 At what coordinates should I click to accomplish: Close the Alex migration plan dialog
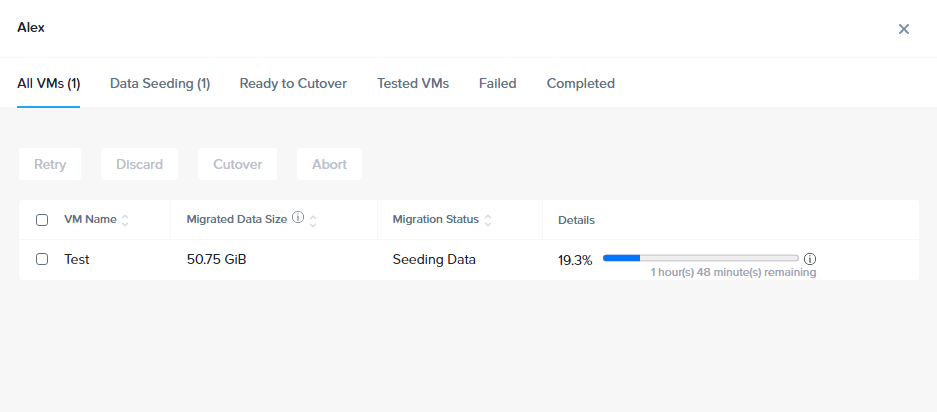click(904, 29)
